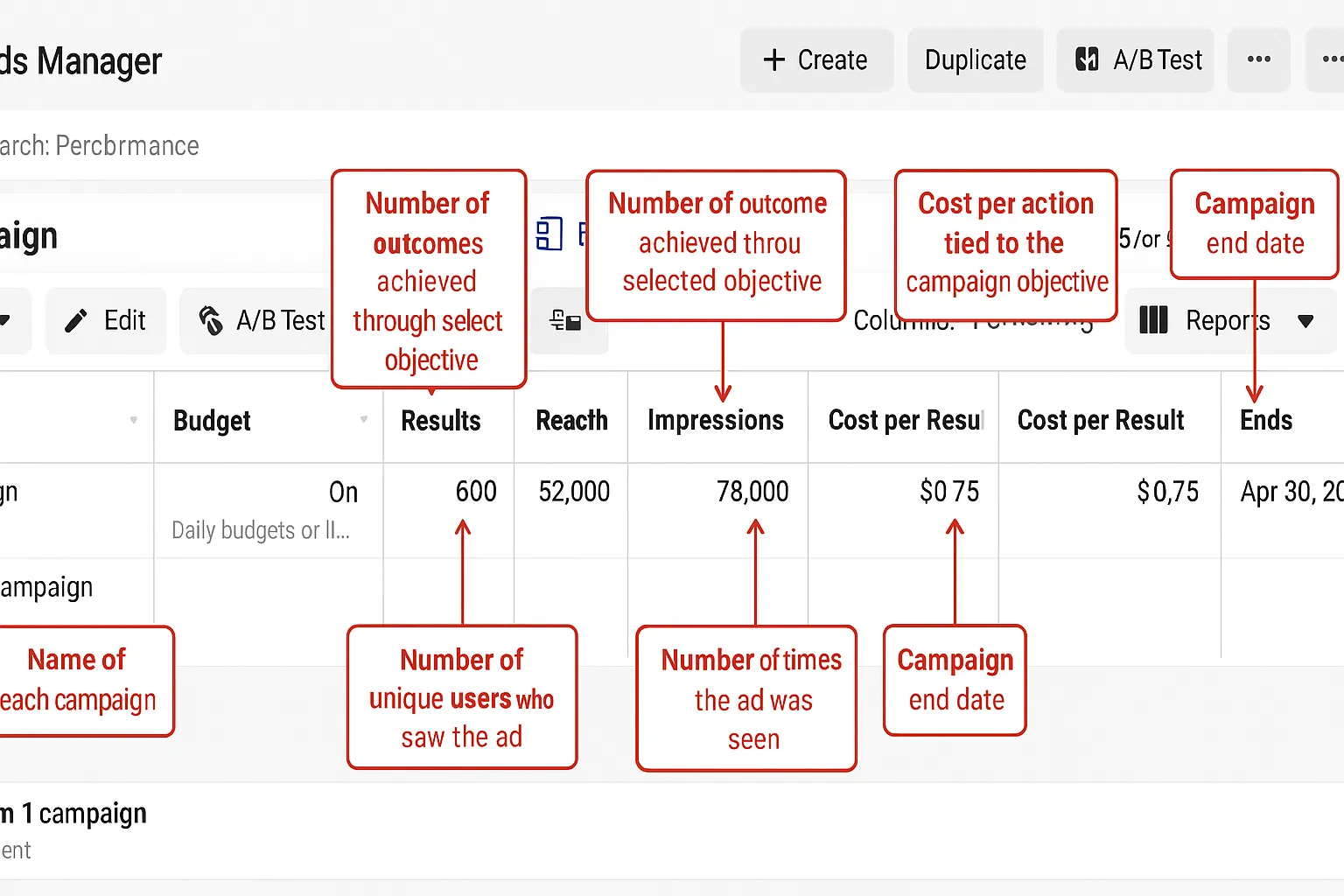Open the first three-dots more menu
Image resolution: width=1344 pixels, height=896 pixels.
1258,59
